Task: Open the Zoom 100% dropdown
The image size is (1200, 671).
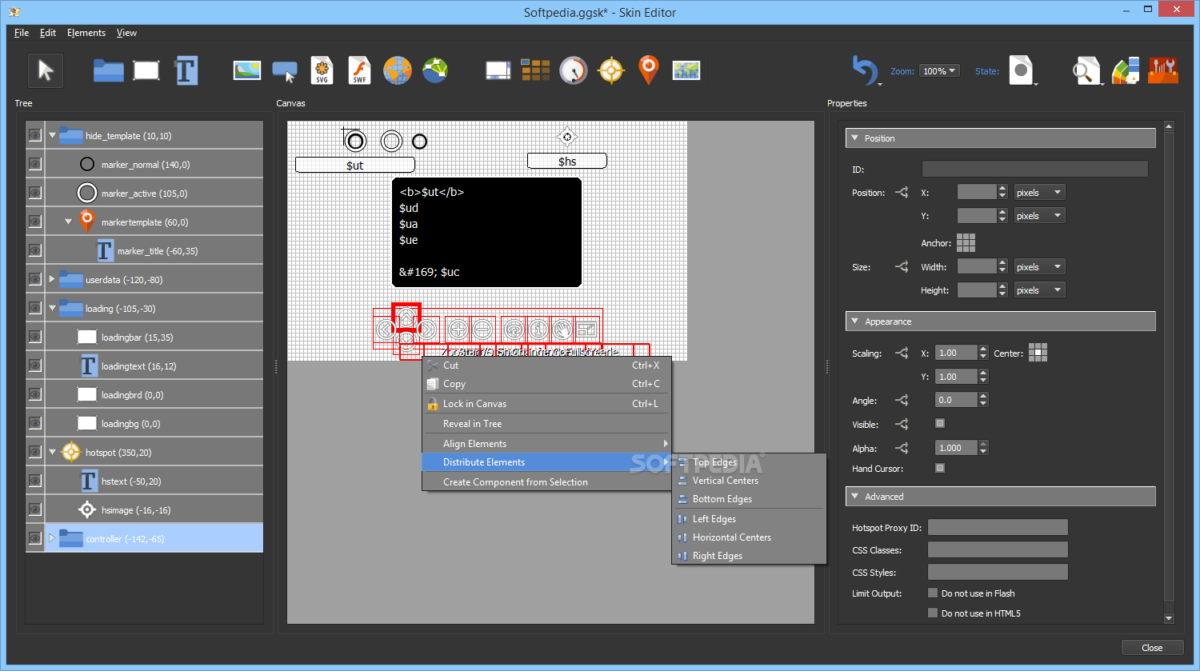Action: pyautogui.click(x=939, y=71)
